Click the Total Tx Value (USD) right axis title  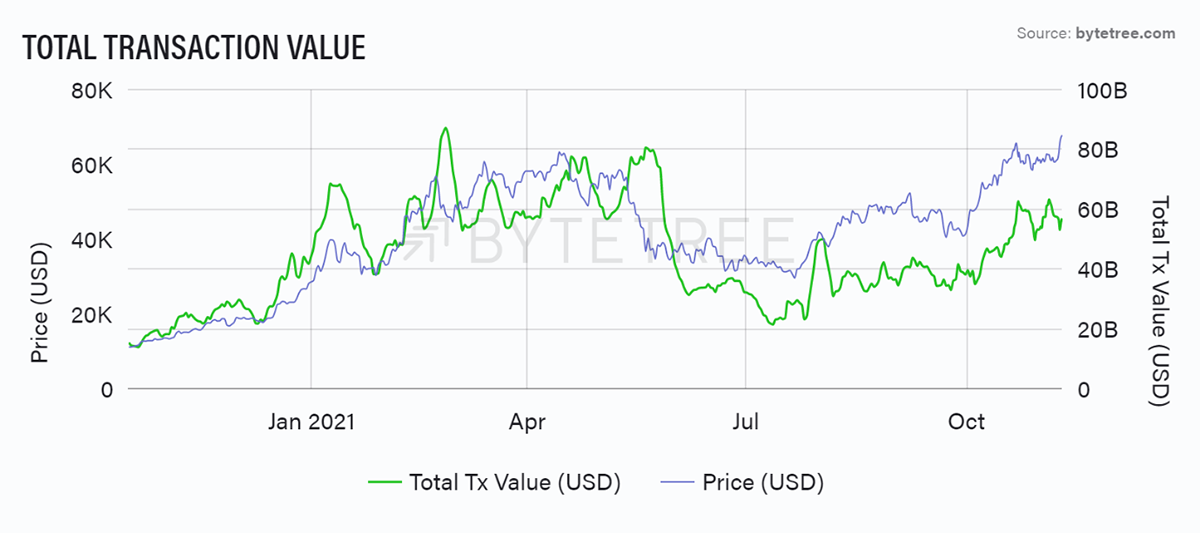[x=1161, y=301]
